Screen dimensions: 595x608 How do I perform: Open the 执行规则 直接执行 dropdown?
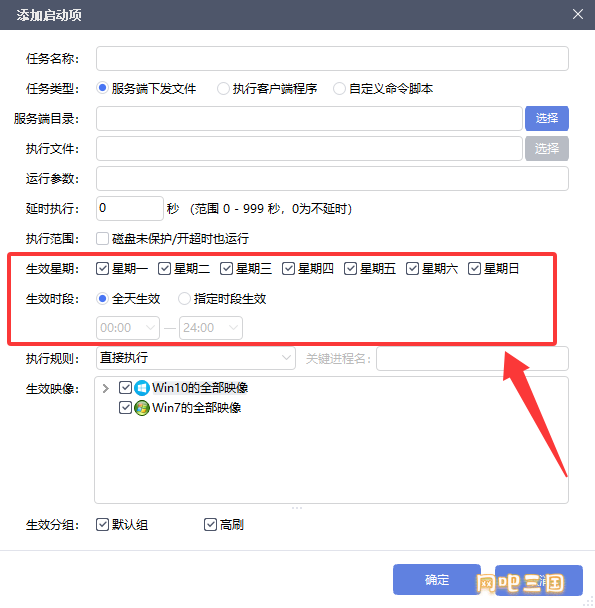(196, 358)
